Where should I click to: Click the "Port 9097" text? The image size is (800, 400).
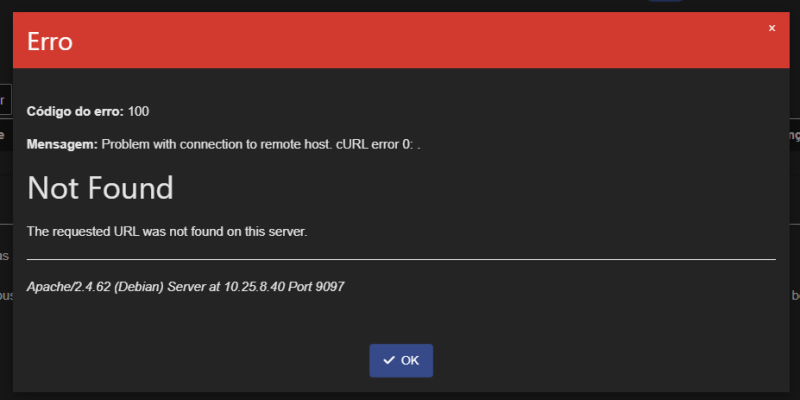pos(316,287)
